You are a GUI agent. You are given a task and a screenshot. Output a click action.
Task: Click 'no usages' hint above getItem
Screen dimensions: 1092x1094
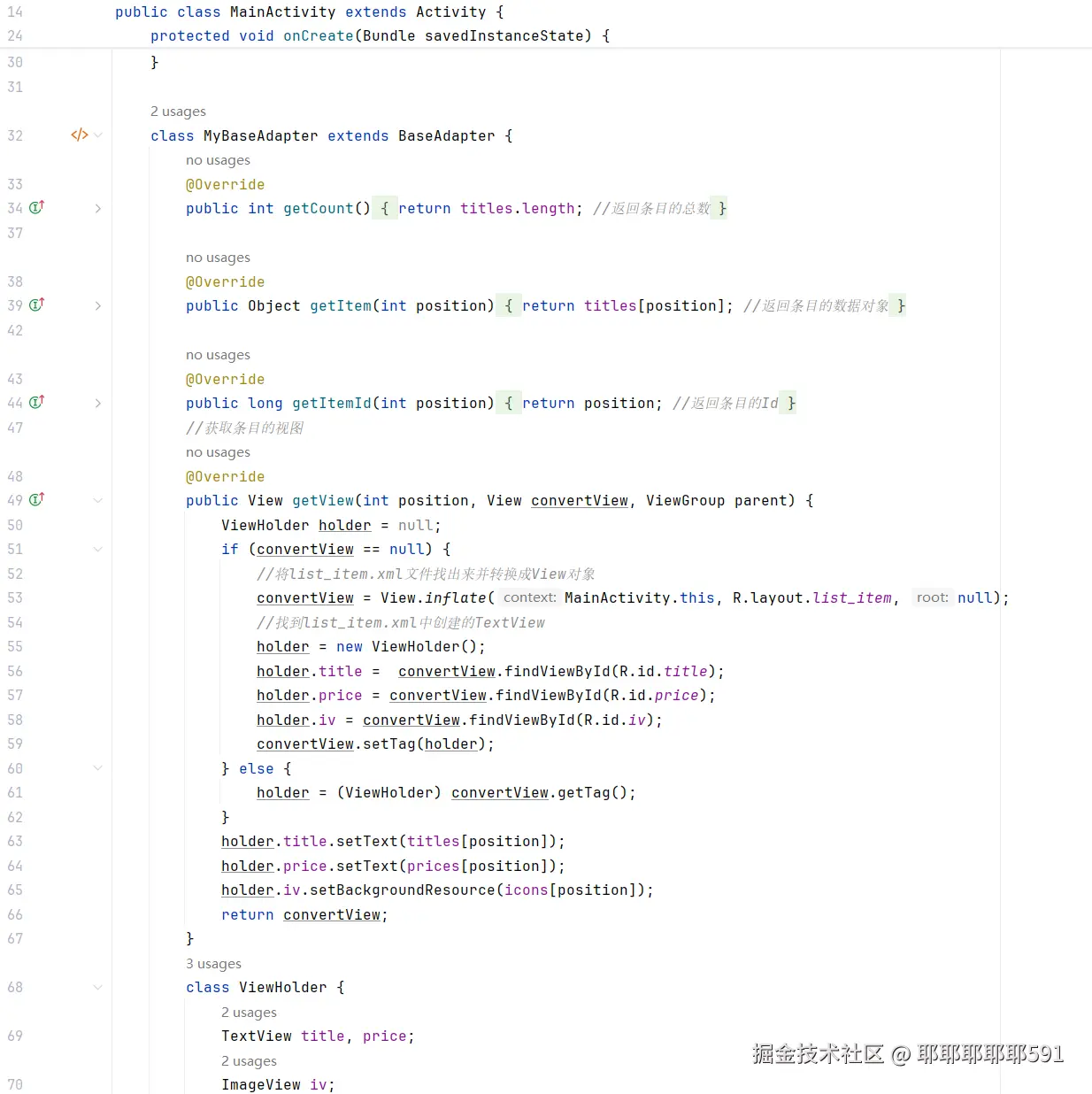point(218,258)
